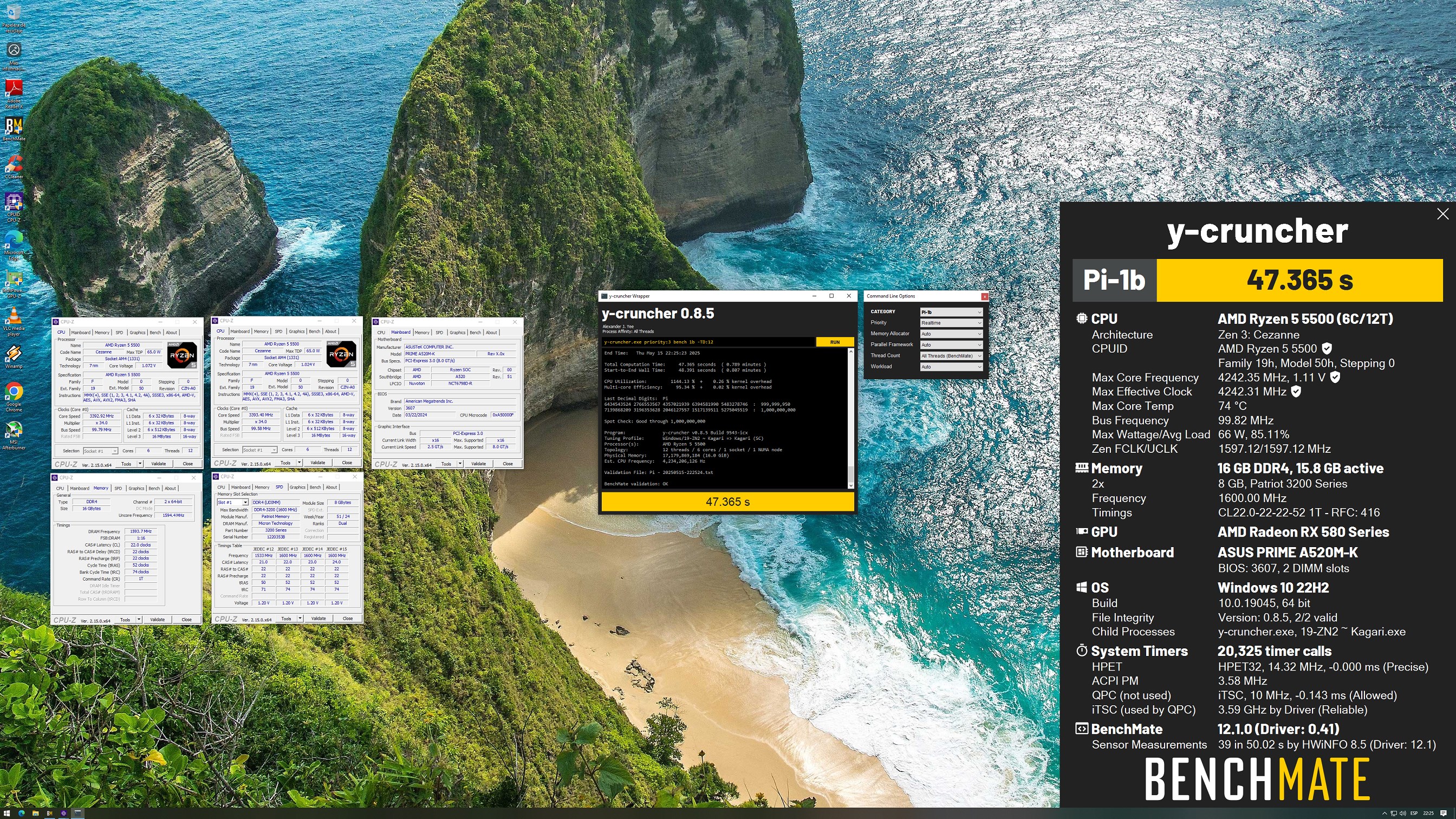Image resolution: width=1456 pixels, height=819 pixels.
Task: Maximize the y-cruncher Wrapper window
Action: (831, 296)
